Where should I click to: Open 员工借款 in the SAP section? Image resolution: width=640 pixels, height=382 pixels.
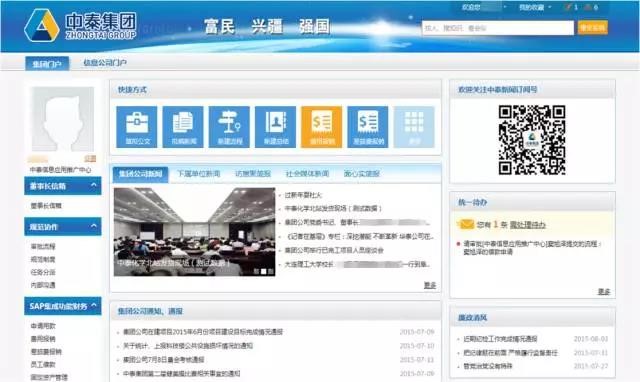tap(43, 364)
